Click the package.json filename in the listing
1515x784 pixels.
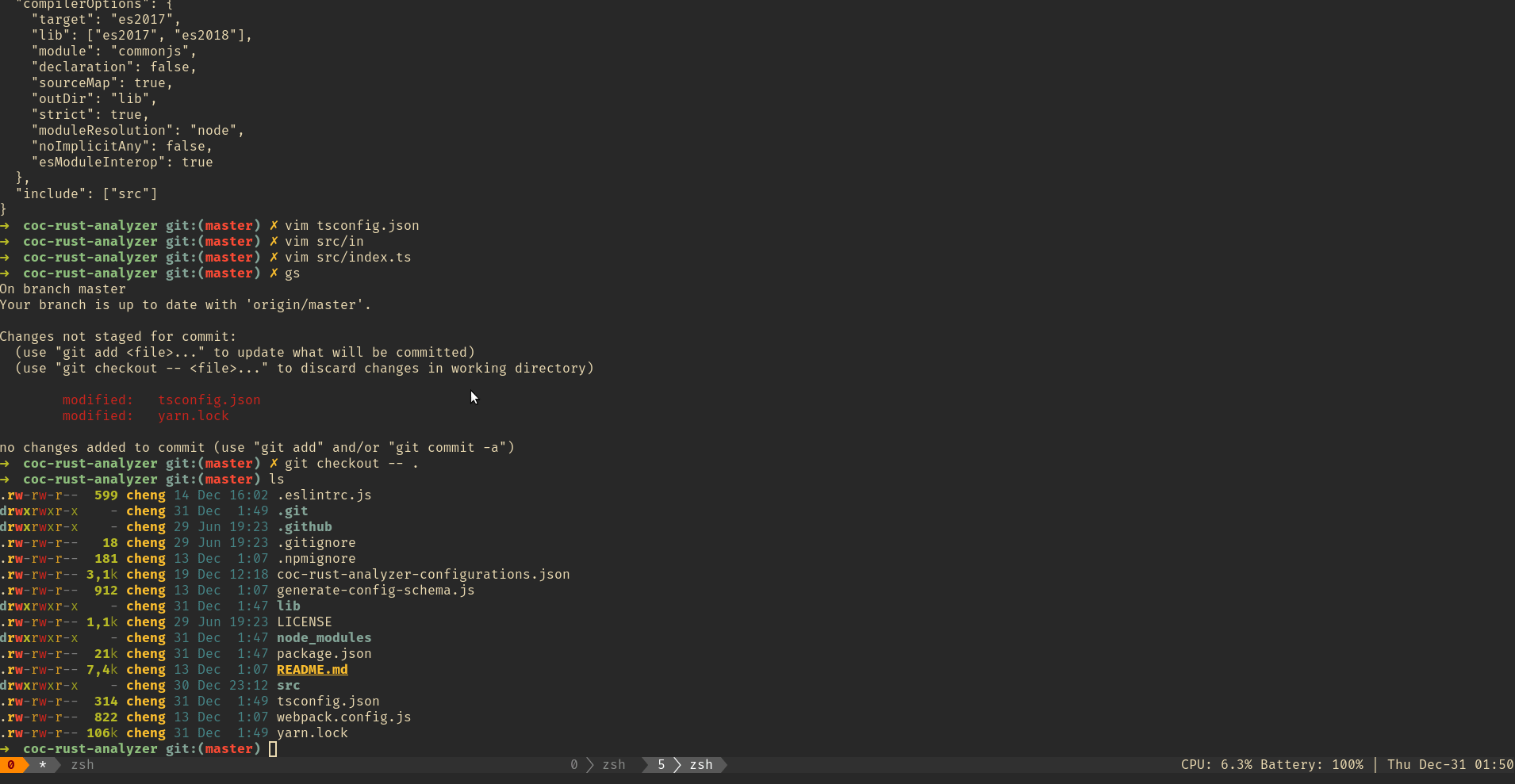(x=324, y=653)
